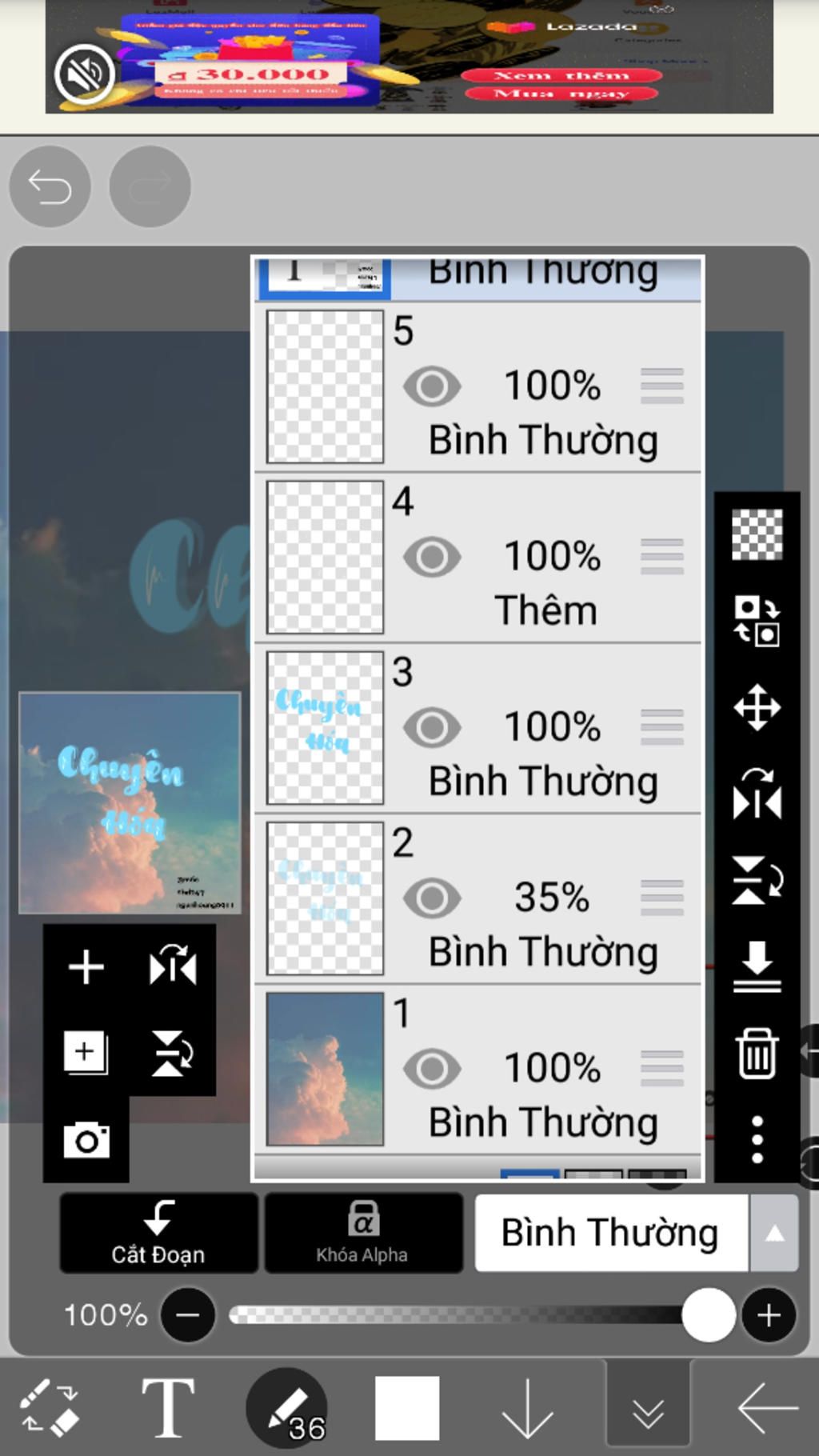This screenshot has width=819, height=1456.
Task: Toggle visibility eye of layer 1
Action: (x=432, y=1069)
